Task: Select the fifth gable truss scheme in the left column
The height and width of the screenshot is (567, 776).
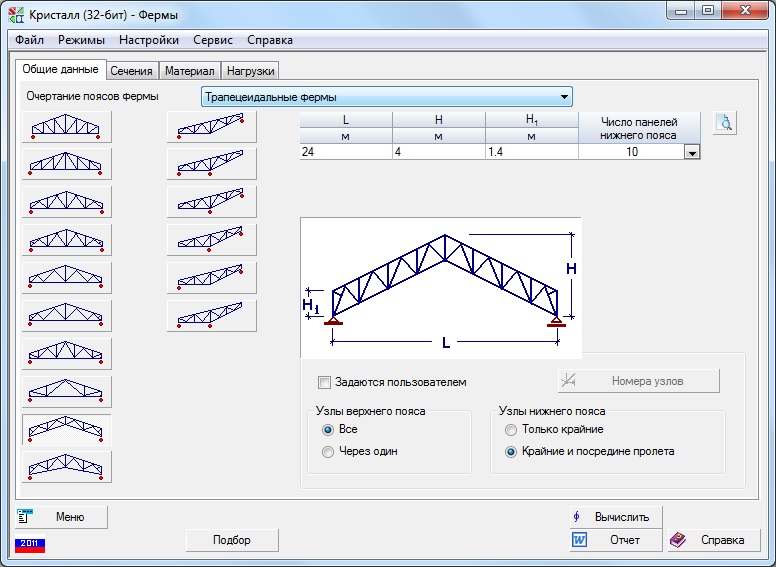Action: point(67,278)
